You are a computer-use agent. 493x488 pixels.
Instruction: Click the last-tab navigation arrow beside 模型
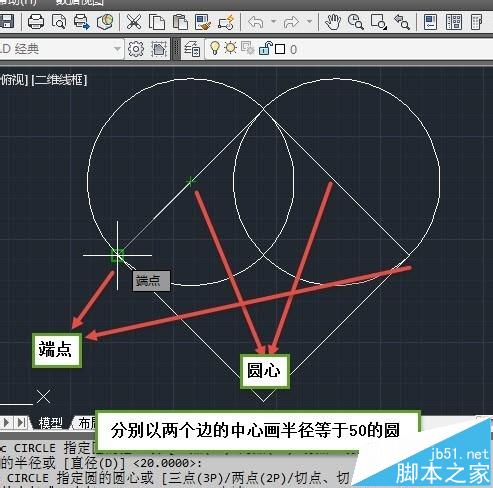pyautogui.click(x=21, y=423)
